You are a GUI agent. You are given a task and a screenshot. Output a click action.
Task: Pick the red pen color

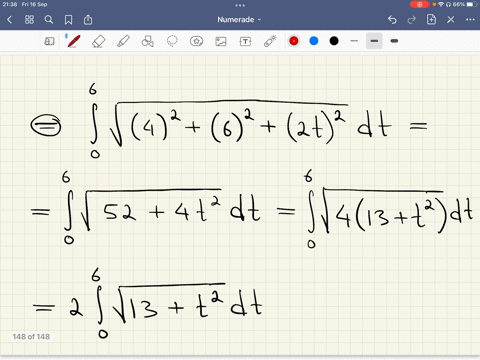(x=294, y=41)
